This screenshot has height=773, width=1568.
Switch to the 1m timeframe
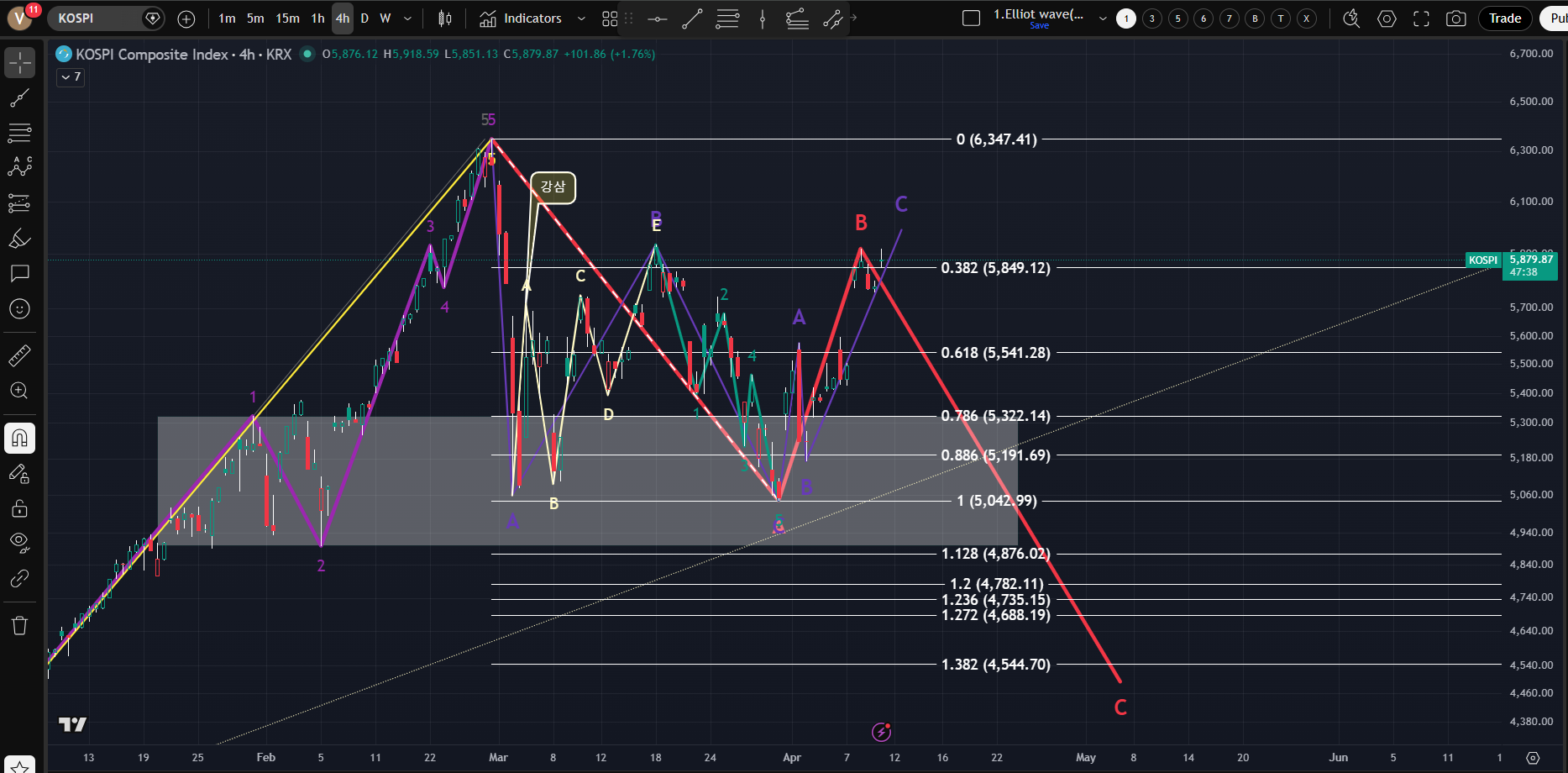pos(227,18)
